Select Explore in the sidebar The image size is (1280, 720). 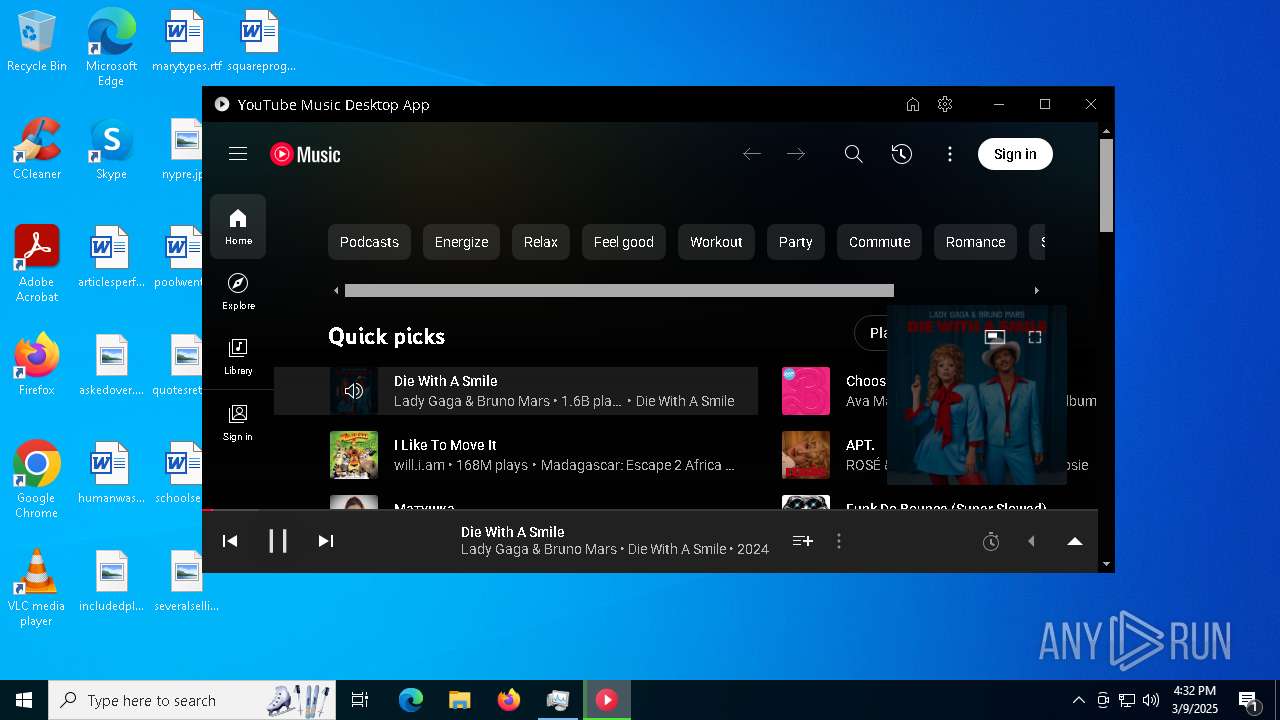tap(238, 292)
